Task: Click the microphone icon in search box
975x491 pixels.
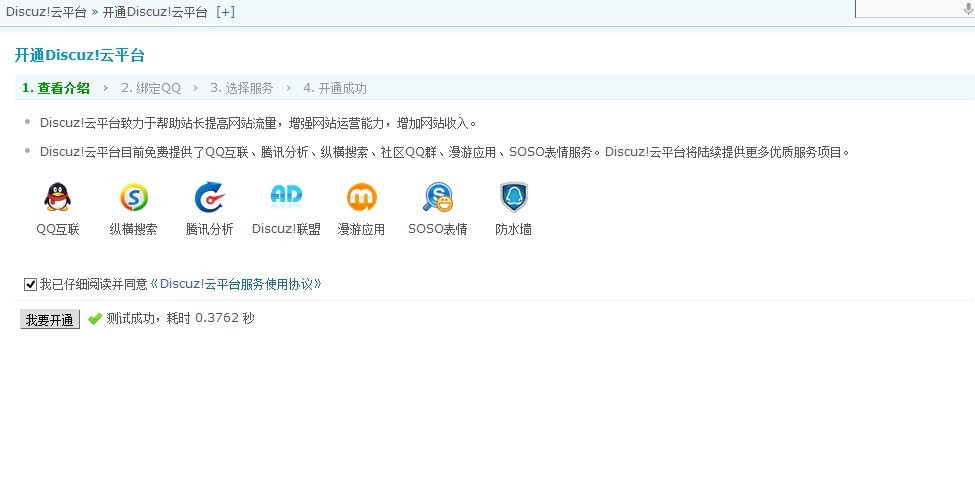Action: pyautogui.click(x=968, y=7)
